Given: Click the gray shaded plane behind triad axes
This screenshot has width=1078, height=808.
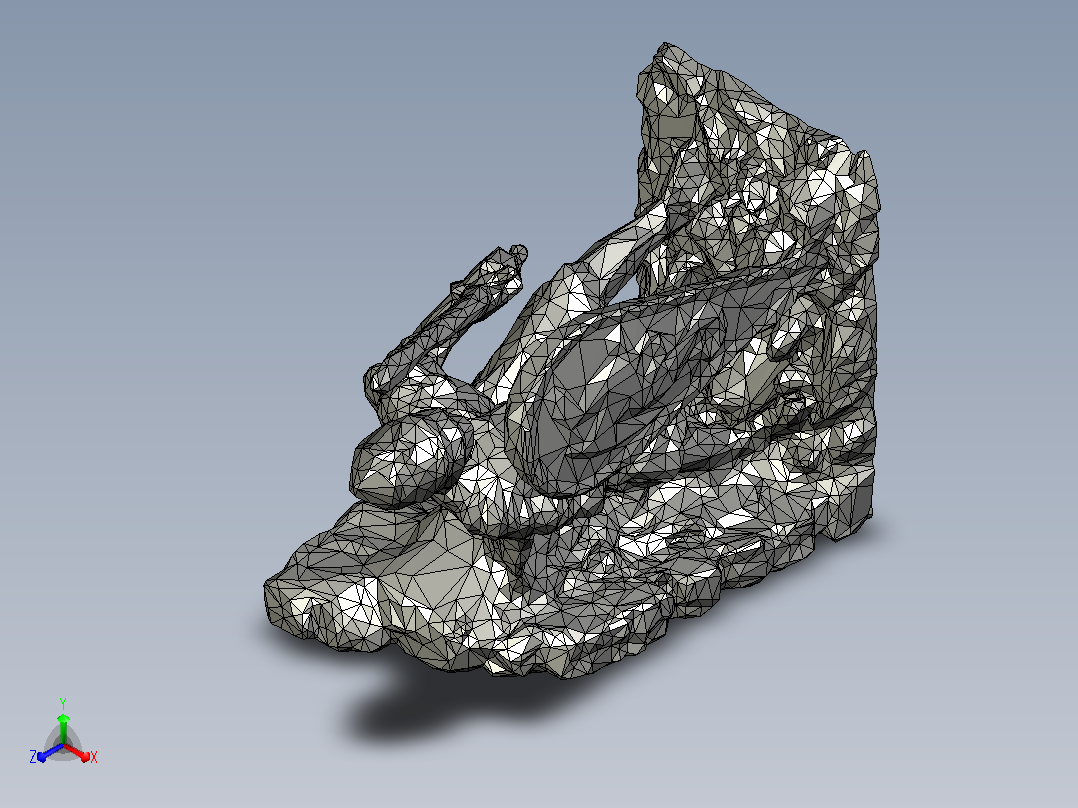Looking at the screenshot, I should point(72,739).
